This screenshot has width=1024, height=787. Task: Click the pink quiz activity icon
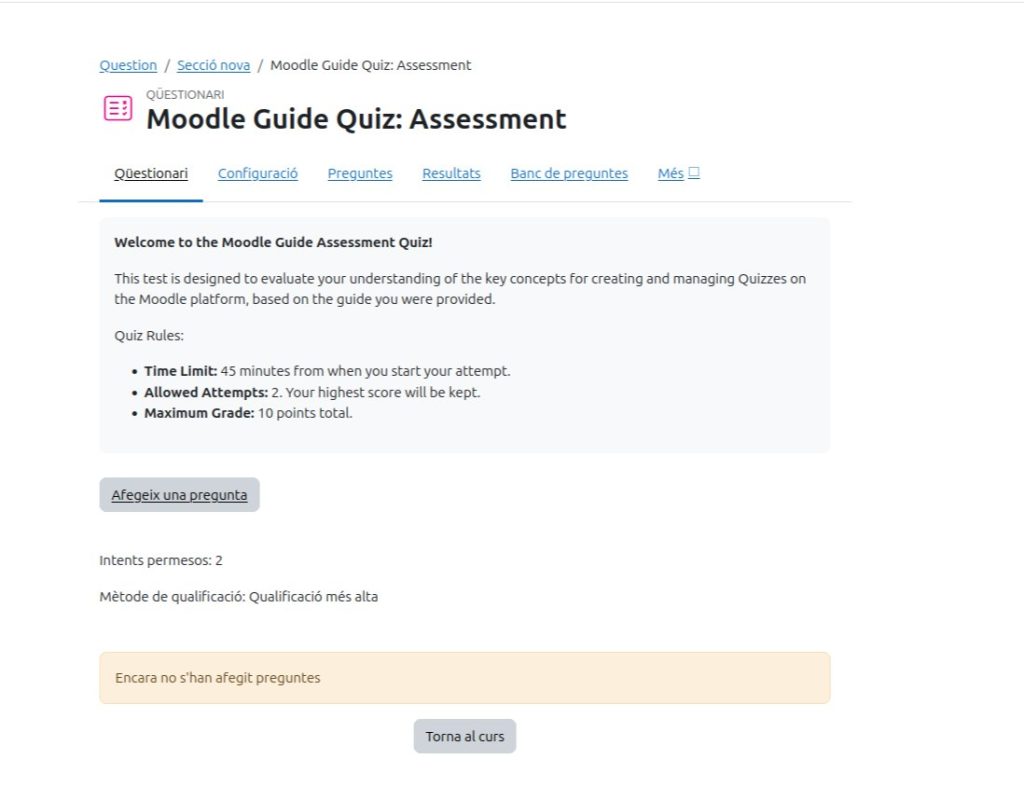click(x=117, y=109)
